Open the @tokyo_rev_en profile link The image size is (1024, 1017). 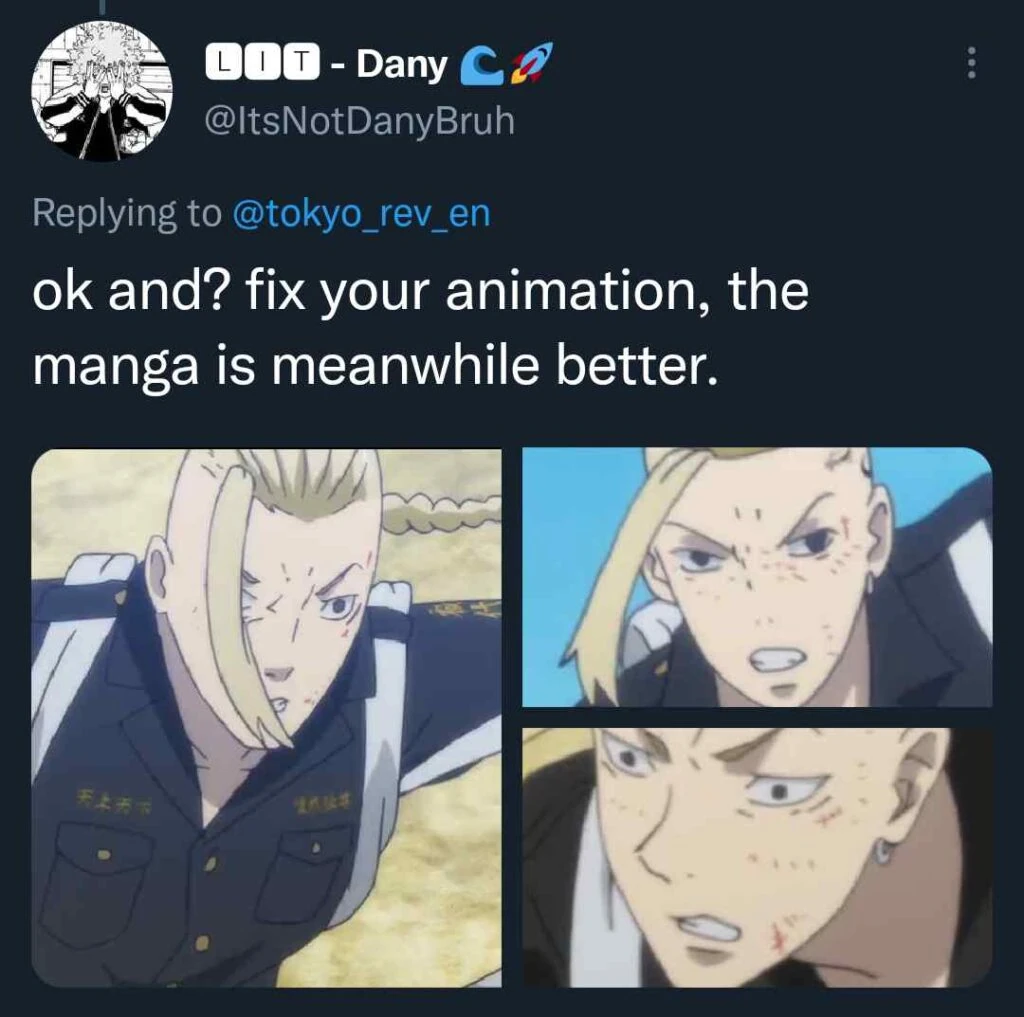[361, 214]
